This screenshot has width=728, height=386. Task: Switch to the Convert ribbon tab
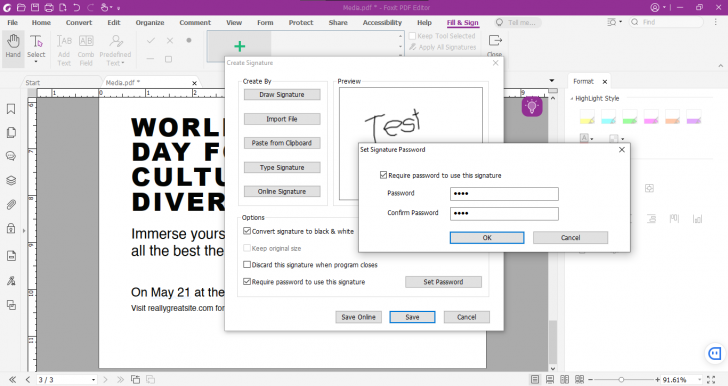point(79,22)
